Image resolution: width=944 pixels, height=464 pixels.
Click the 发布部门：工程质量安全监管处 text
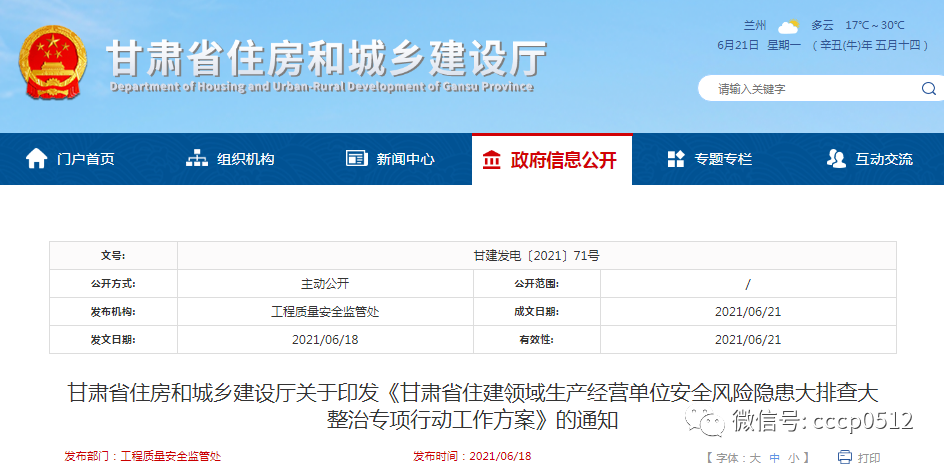tap(143, 456)
